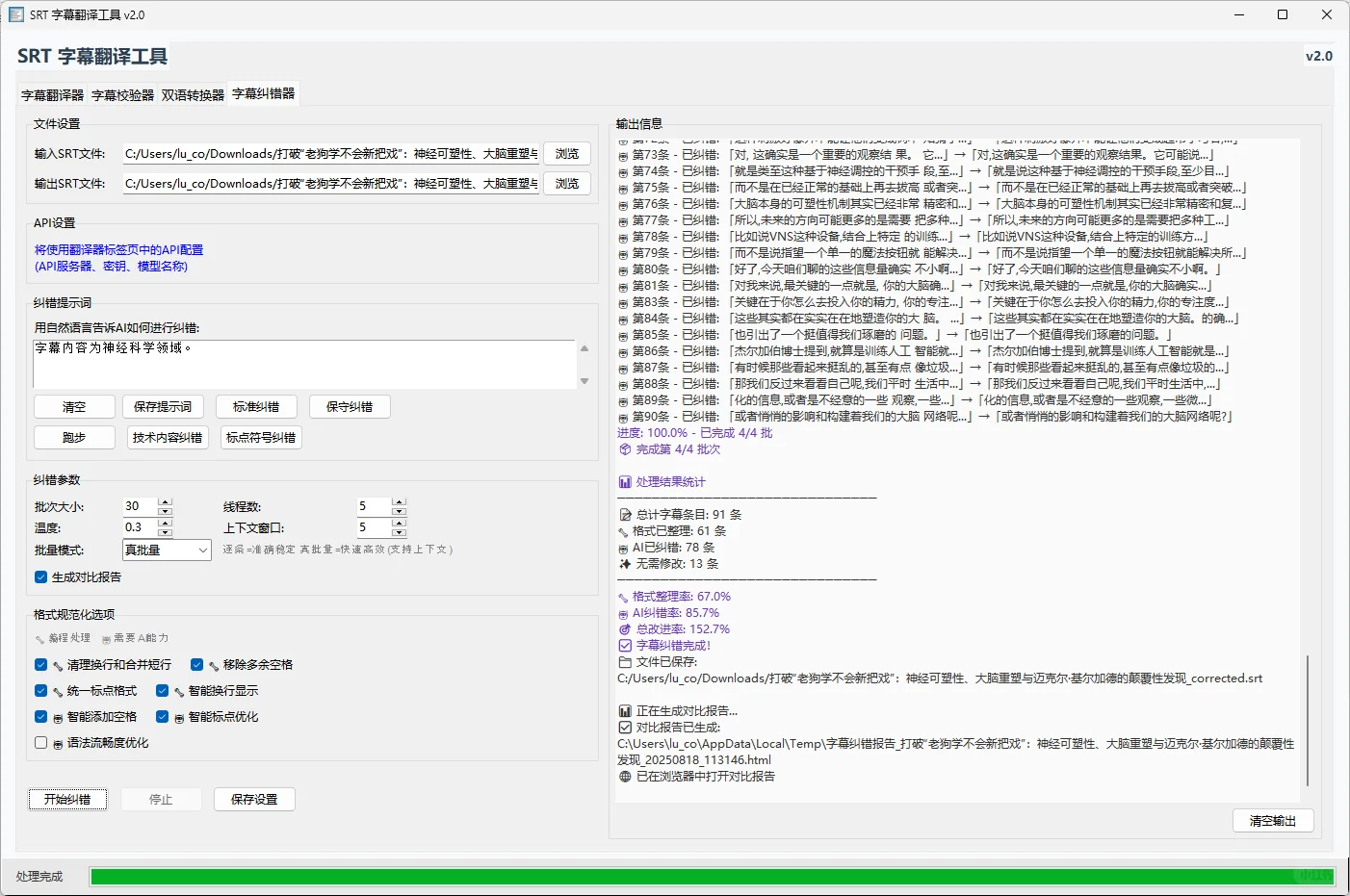Apply the 保守纠错 preset
This screenshot has height=896, width=1350.
(350, 407)
